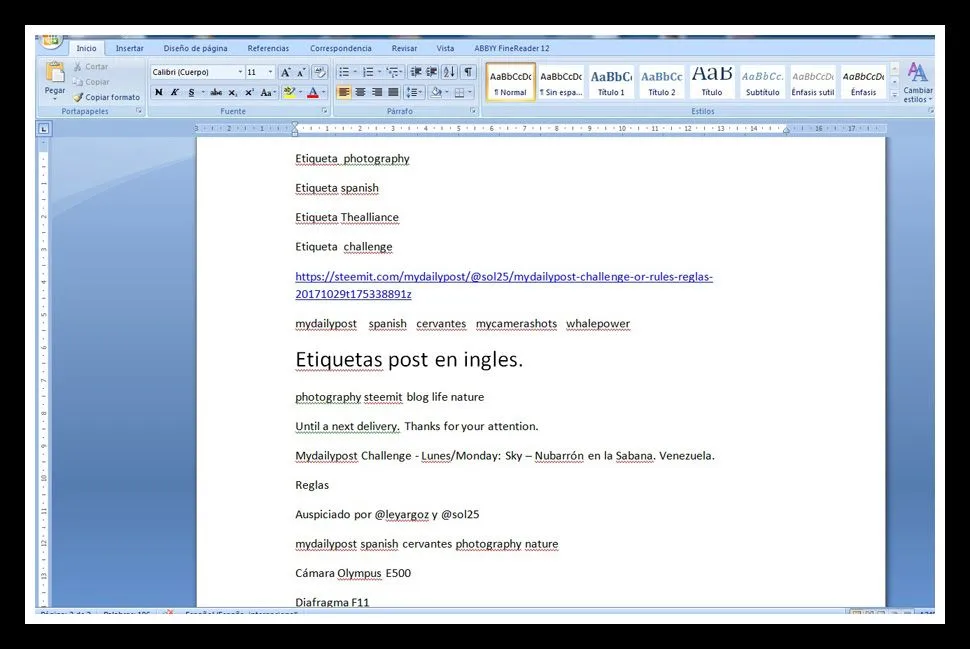This screenshot has height=649, width=970.
Task: Center-align text with the center alignment icon
Action: 360,92
